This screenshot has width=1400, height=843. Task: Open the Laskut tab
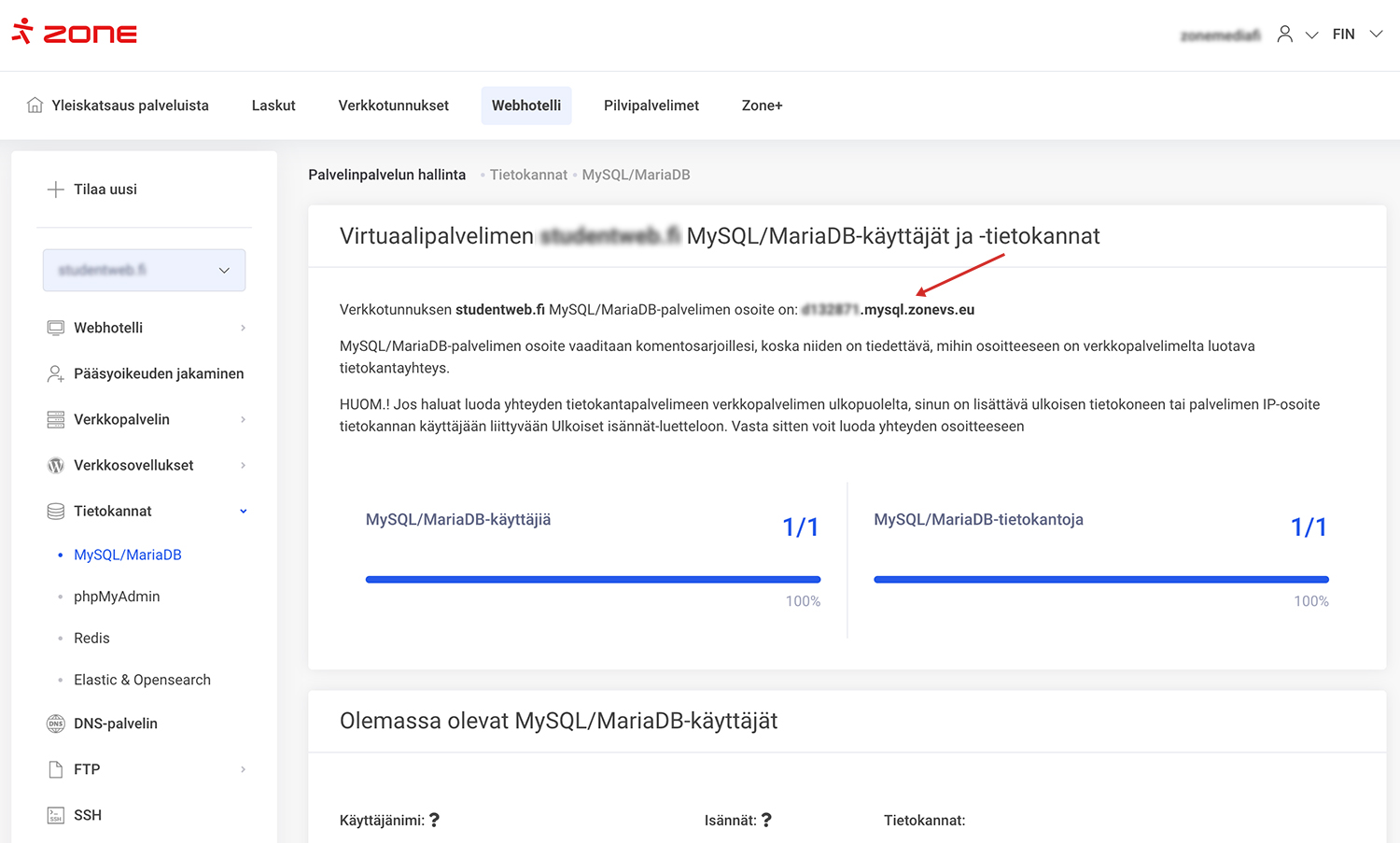pyautogui.click(x=273, y=105)
